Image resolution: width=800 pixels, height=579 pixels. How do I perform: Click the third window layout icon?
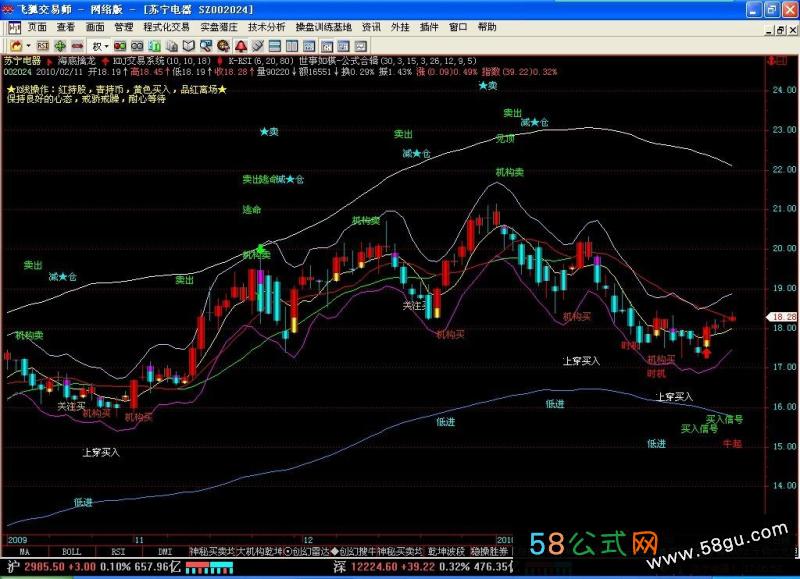coord(309,46)
